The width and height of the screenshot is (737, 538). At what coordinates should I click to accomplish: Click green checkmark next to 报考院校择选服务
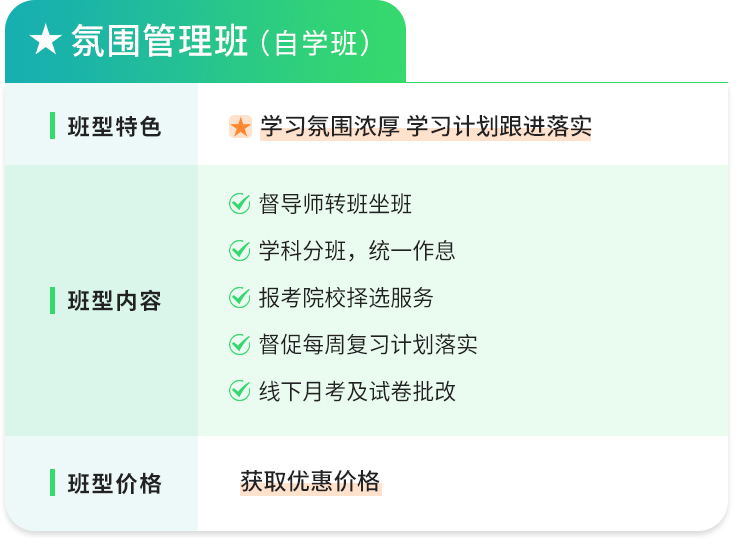pos(240,297)
